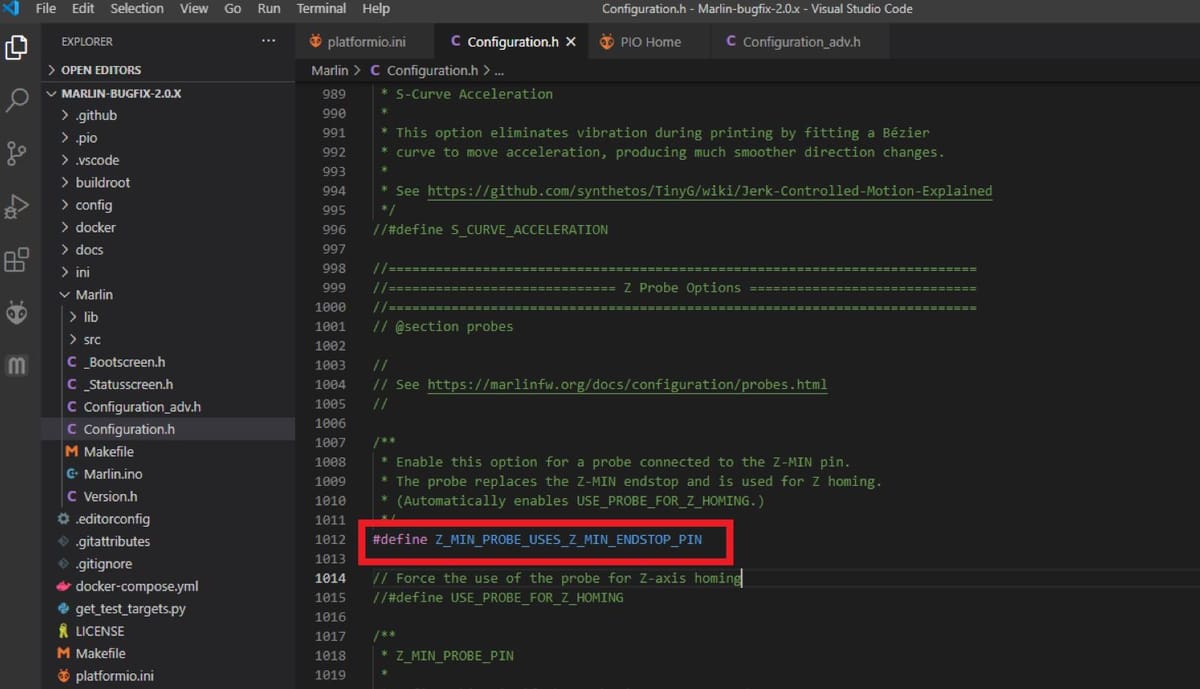The height and width of the screenshot is (689, 1200).
Task: Place cursor on S_CURVE_ACCELERATION define line
Action: [x=490, y=230]
